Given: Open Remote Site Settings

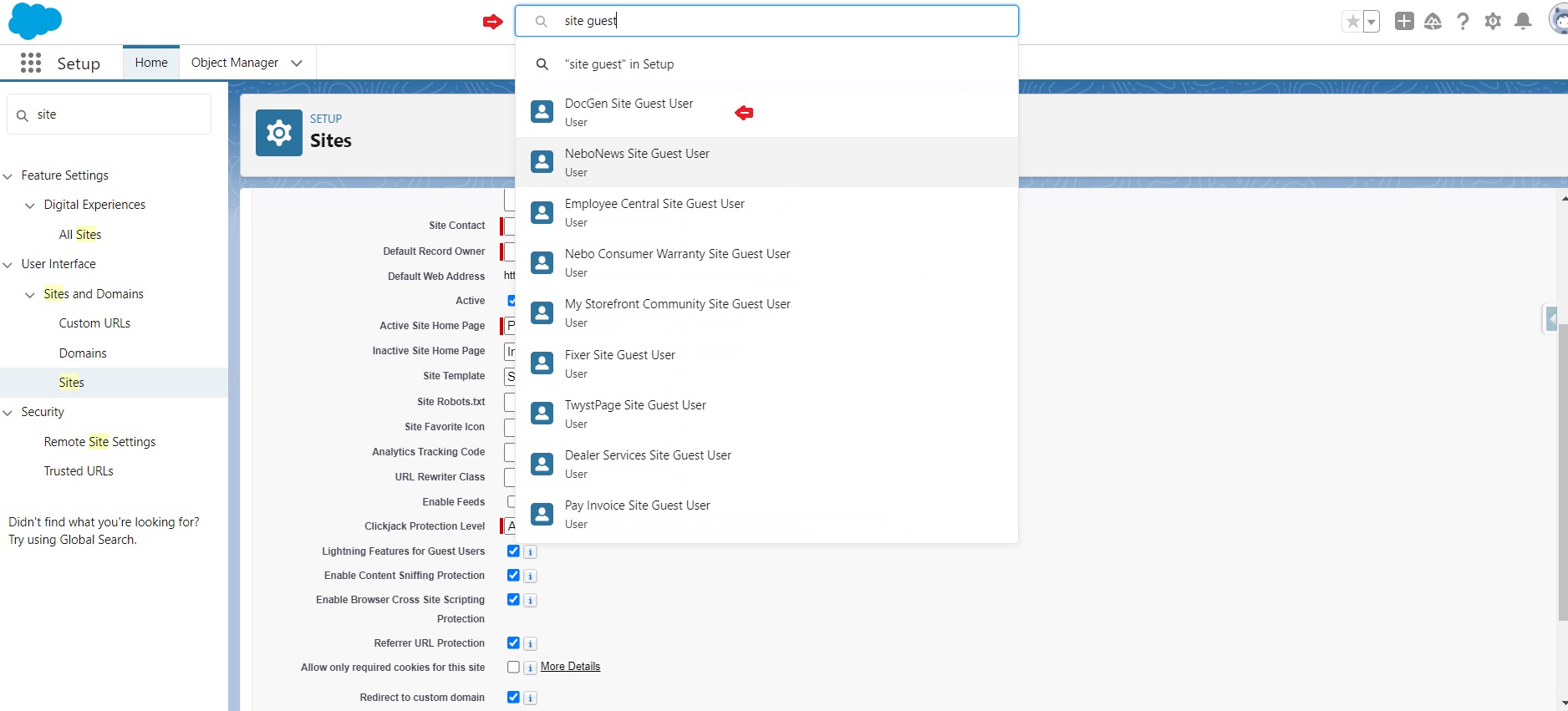Looking at the screenshot, I should 99,442.
